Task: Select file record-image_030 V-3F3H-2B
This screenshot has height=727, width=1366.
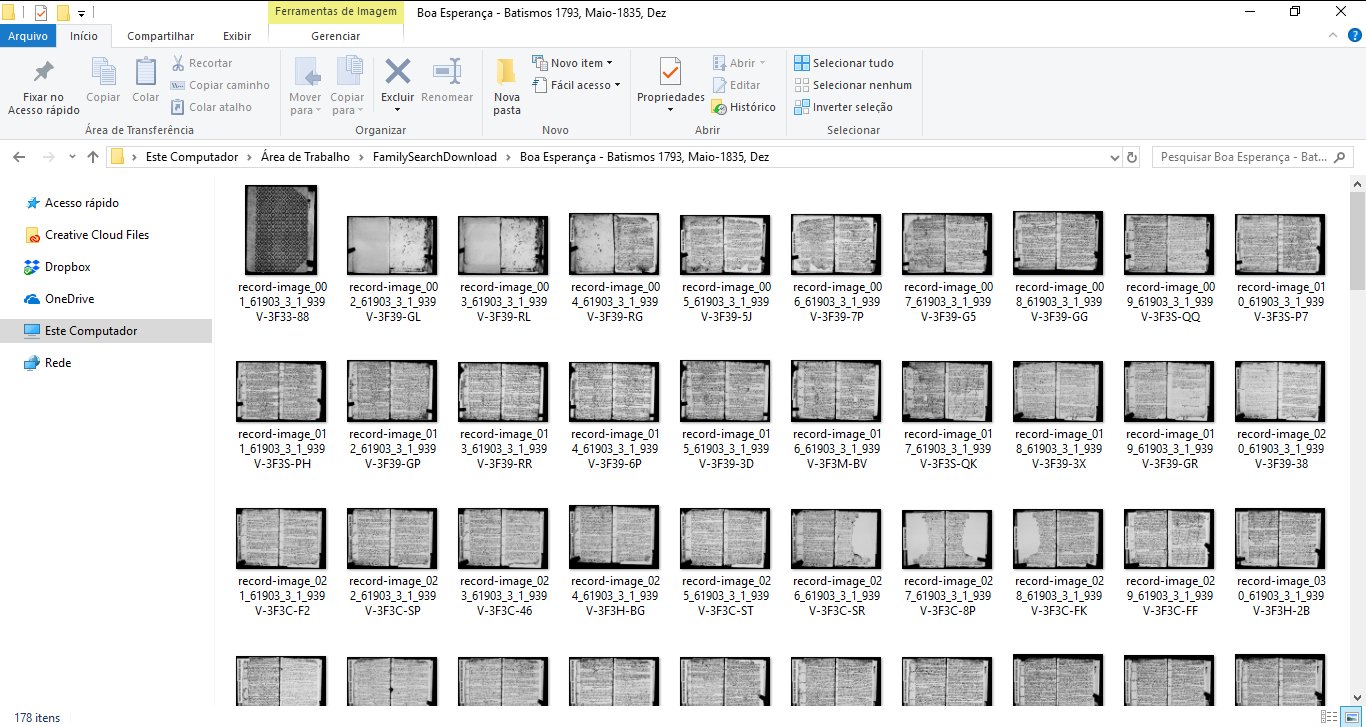Action: [x=1280, y=562]
